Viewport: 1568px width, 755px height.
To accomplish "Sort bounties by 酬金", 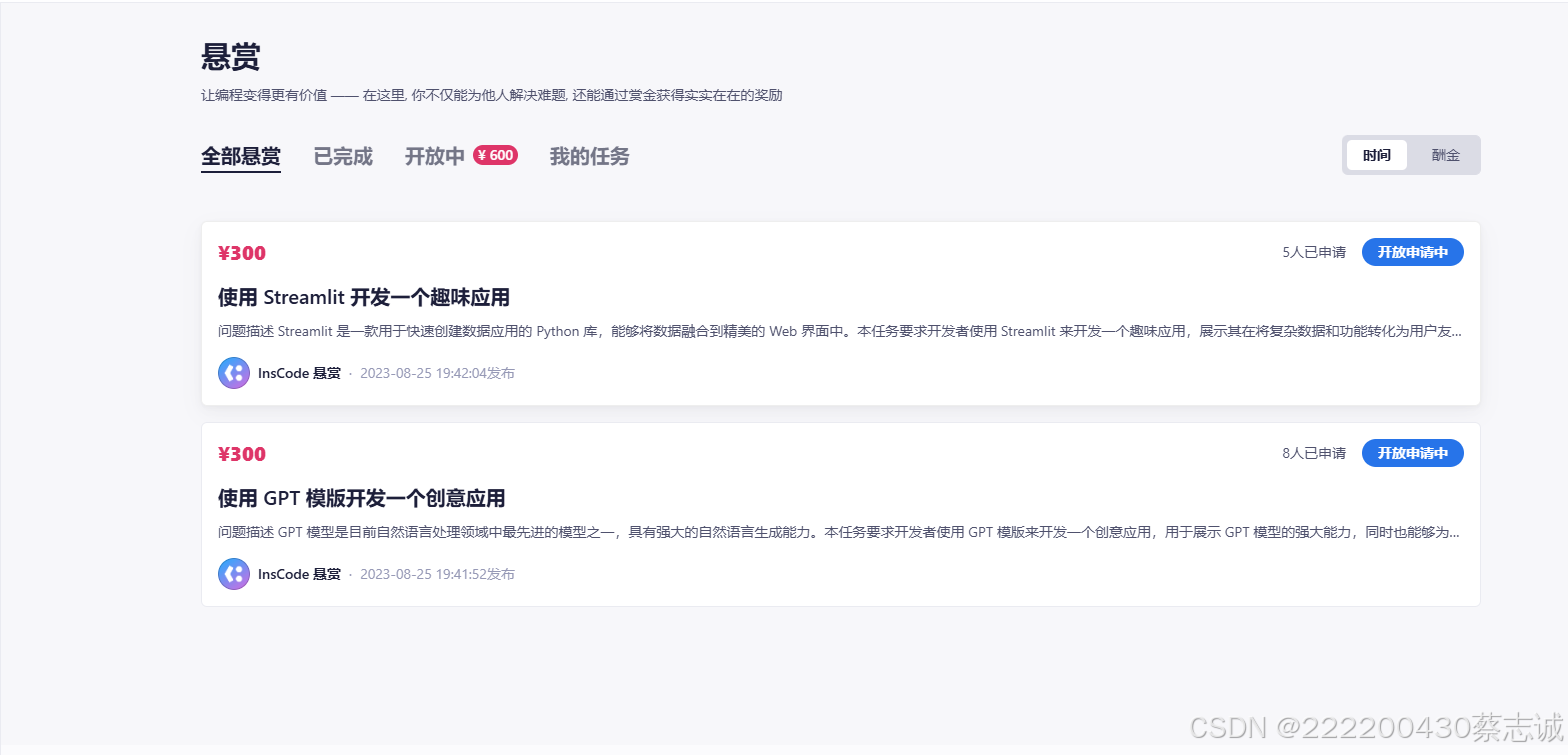I will click(x=1445, y=155).
